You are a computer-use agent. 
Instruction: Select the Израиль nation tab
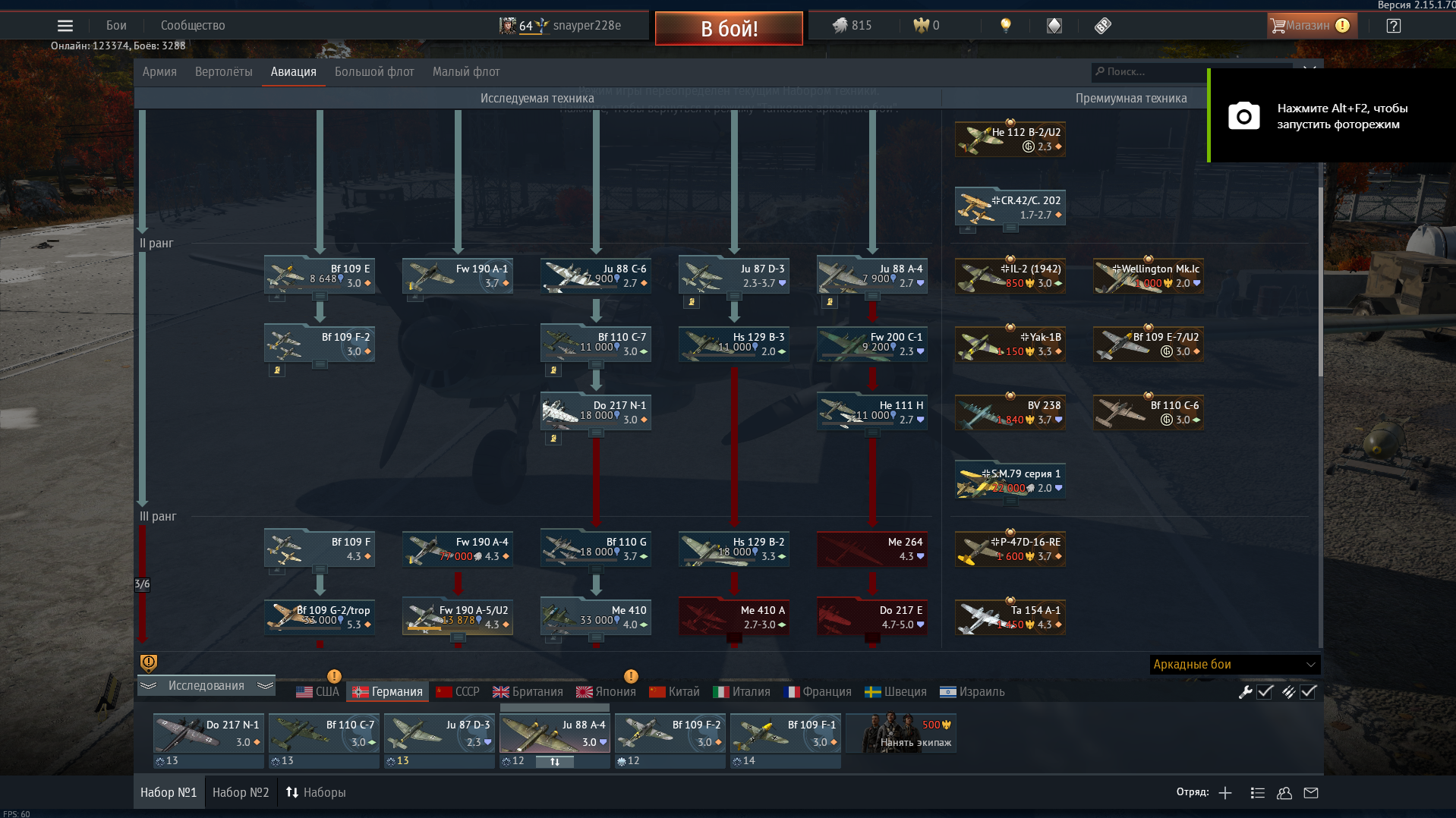coord(972,692)
